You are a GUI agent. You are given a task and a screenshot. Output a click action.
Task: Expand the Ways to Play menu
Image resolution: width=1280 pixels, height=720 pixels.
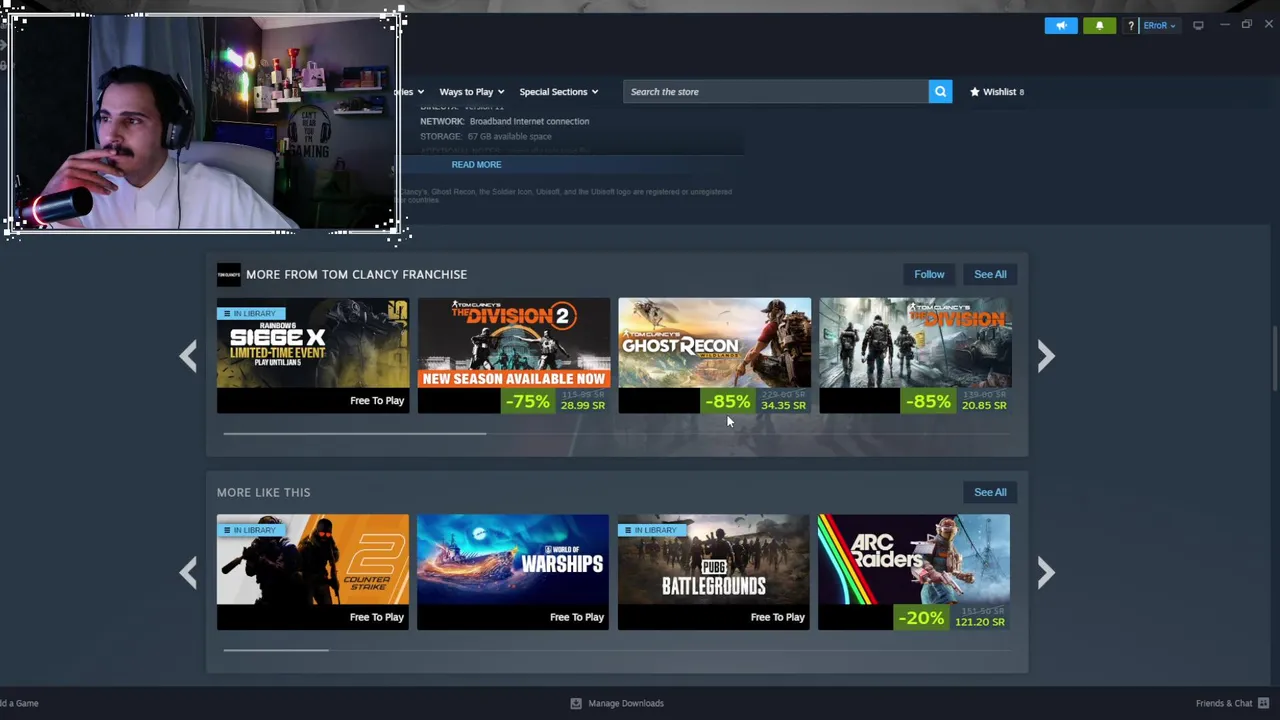[x=471, y=92]
